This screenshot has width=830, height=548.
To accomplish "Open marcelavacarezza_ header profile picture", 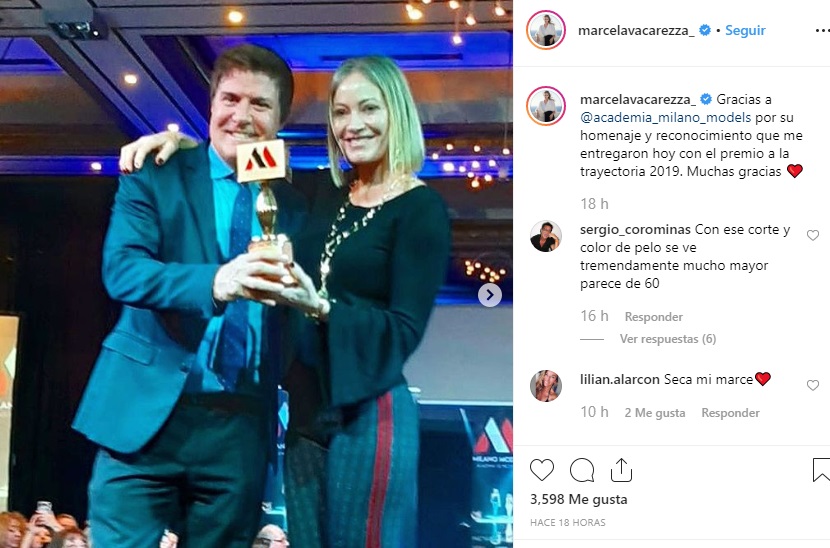I will coord(546,30).
